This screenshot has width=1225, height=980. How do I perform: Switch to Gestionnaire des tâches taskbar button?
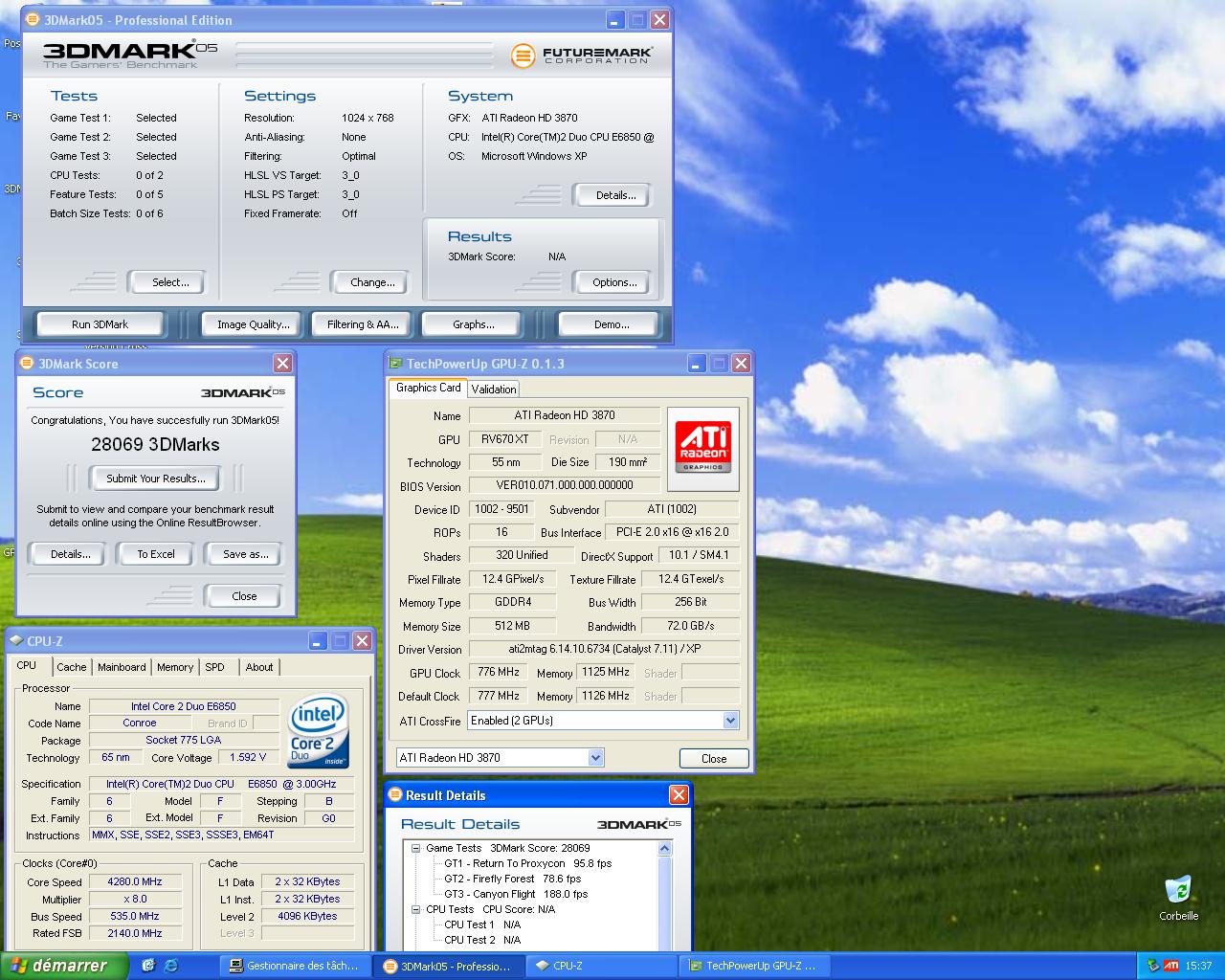tap(295, 966)
